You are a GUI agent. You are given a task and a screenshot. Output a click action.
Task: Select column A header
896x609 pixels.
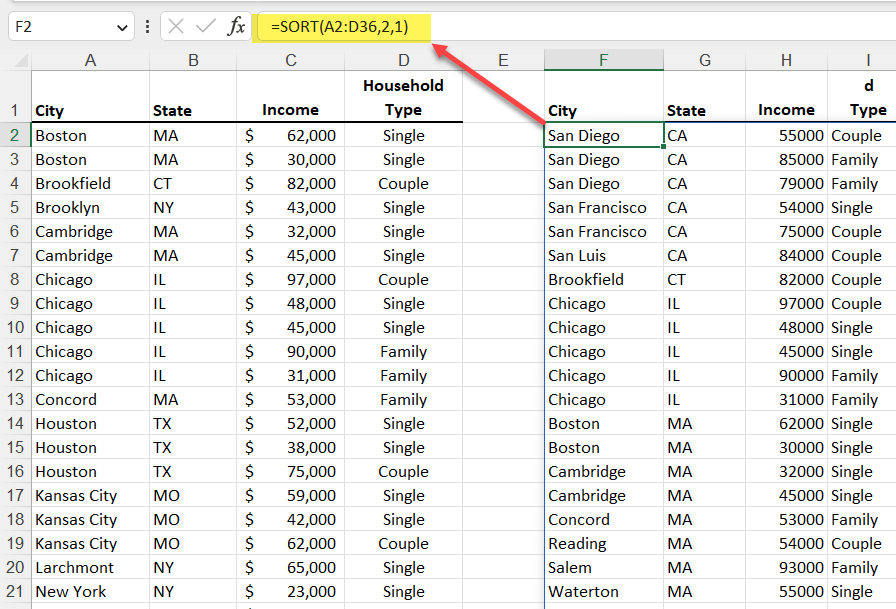89,60
